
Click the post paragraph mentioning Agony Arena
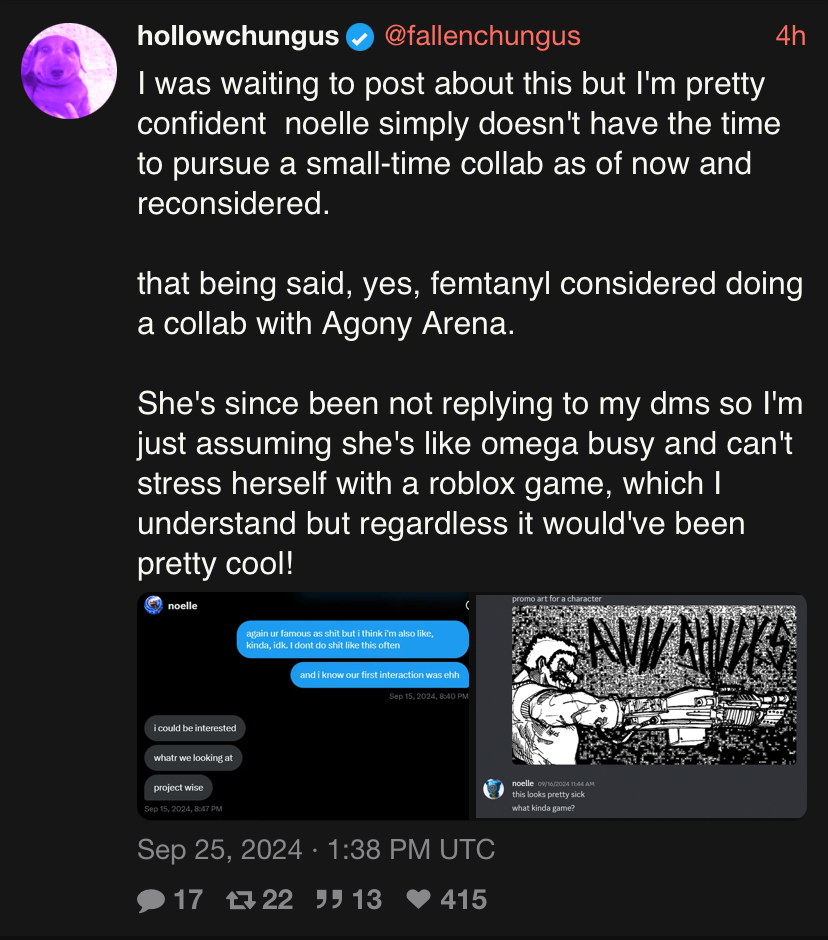[469, 305]
